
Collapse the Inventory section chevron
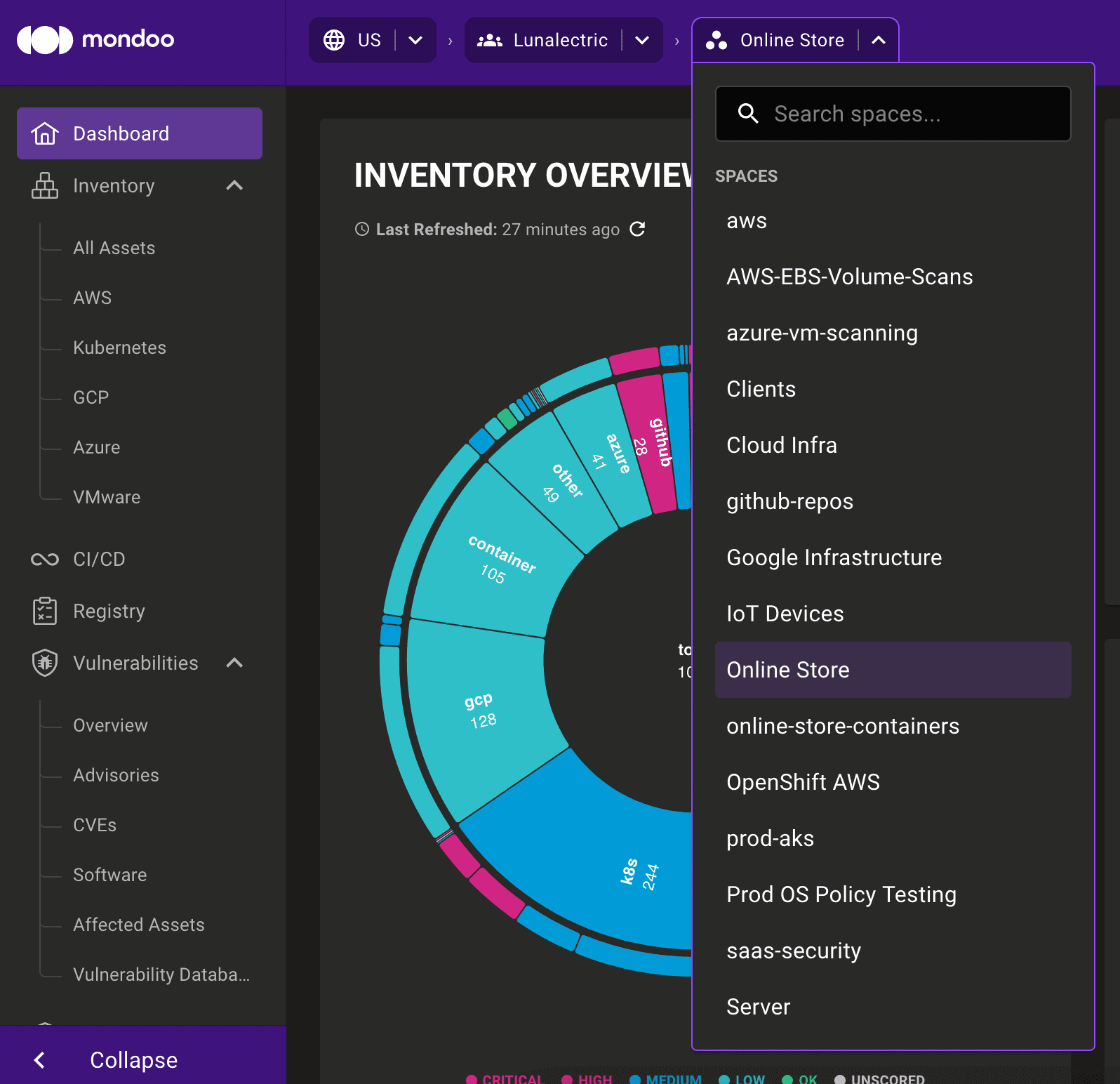[234, 186]
